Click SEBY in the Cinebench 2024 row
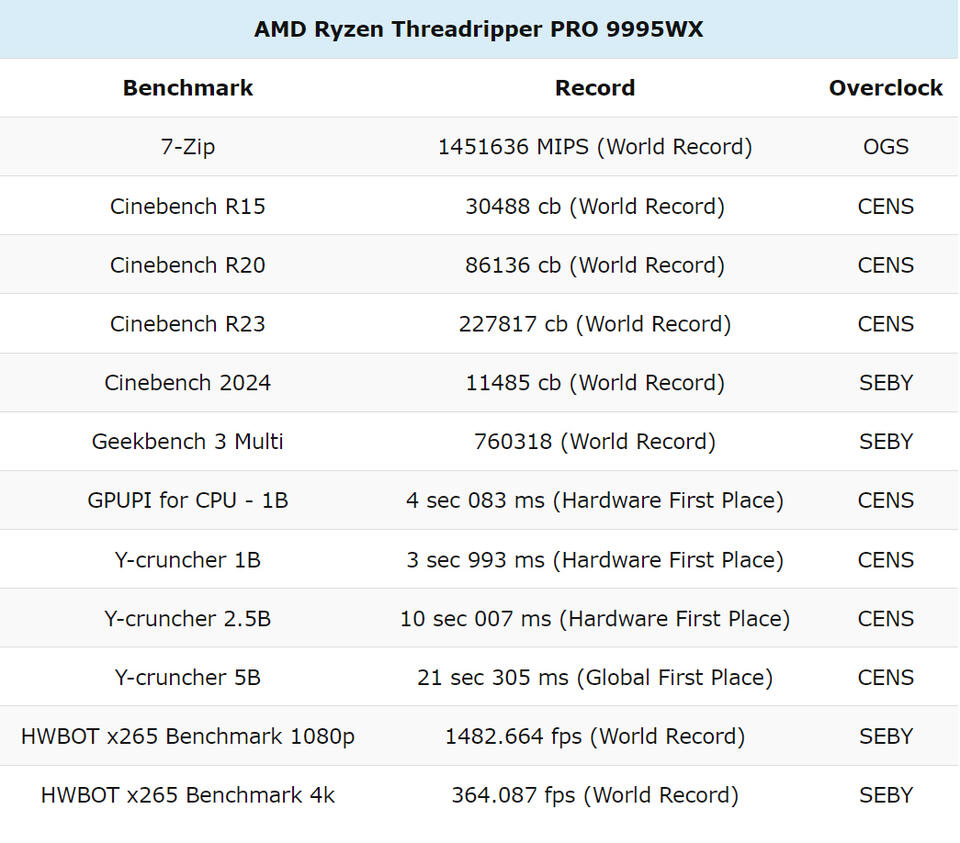The image size is (960, 843). 886,383
